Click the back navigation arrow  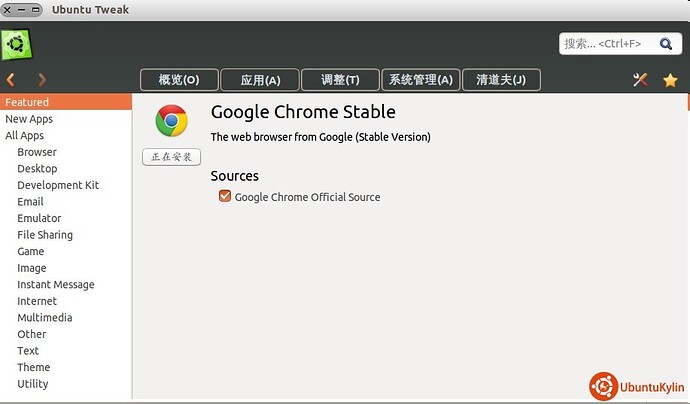point(11,80)
